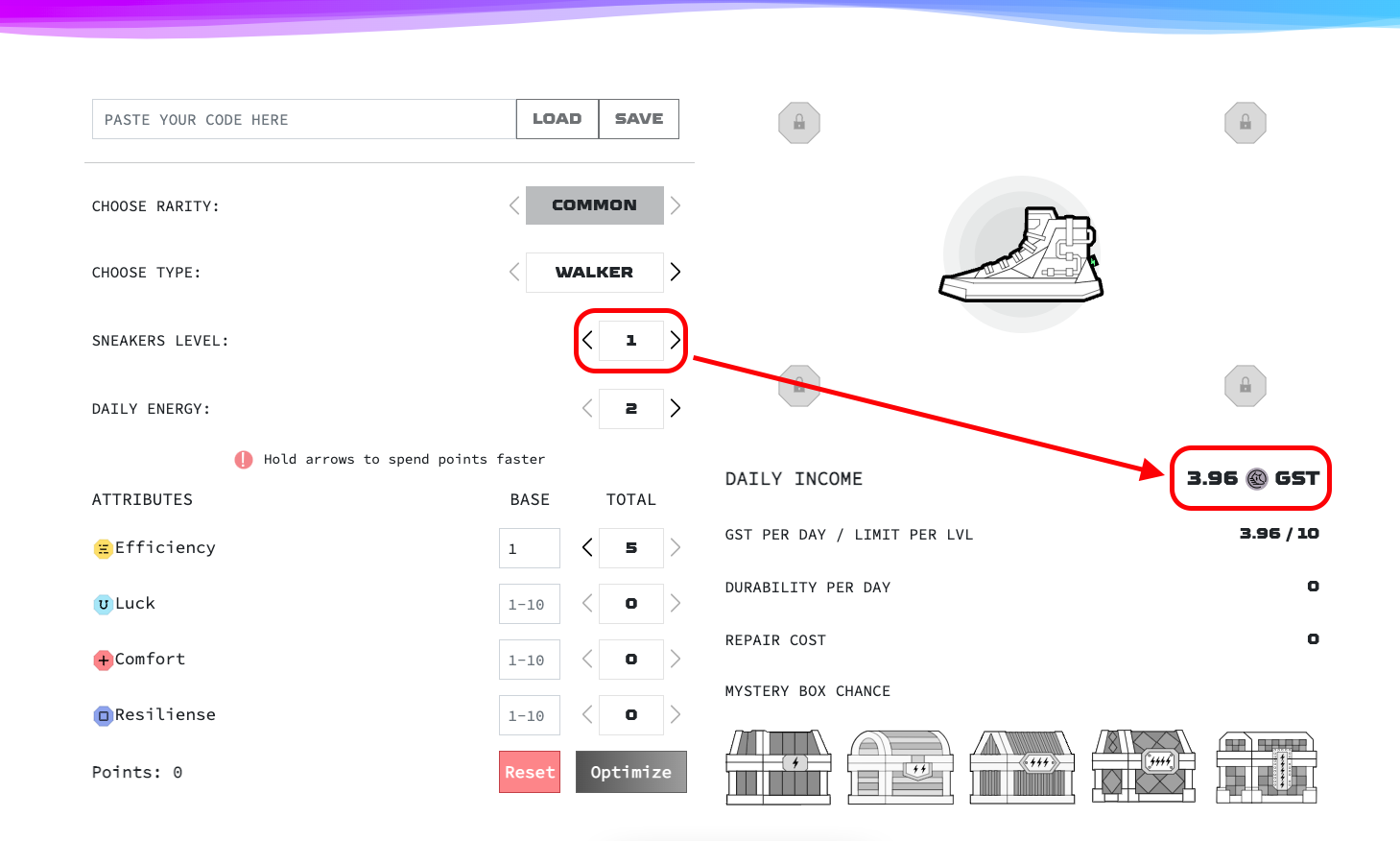Select the level 1 mystery box chest
Screen dimensions: 1400x841
coord(778,766)
